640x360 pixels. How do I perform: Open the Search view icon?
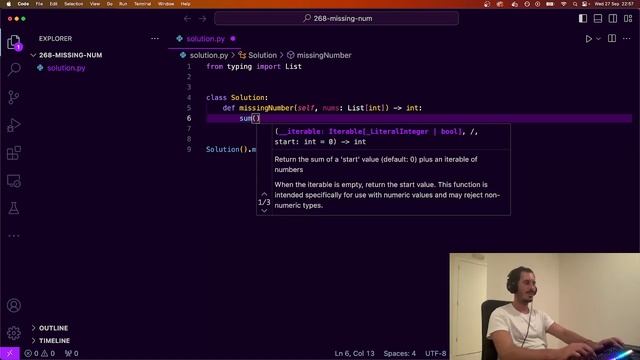tap(14, 69)
